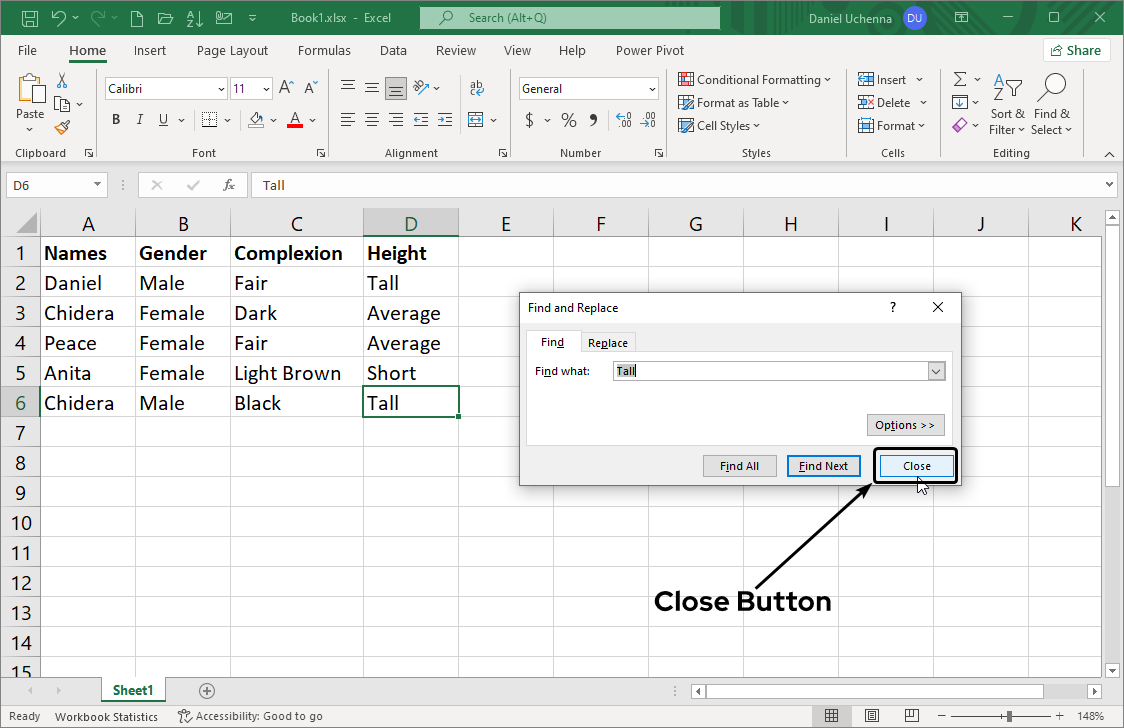
Task: Apply Percent Style number format
Action: [568, 120]
